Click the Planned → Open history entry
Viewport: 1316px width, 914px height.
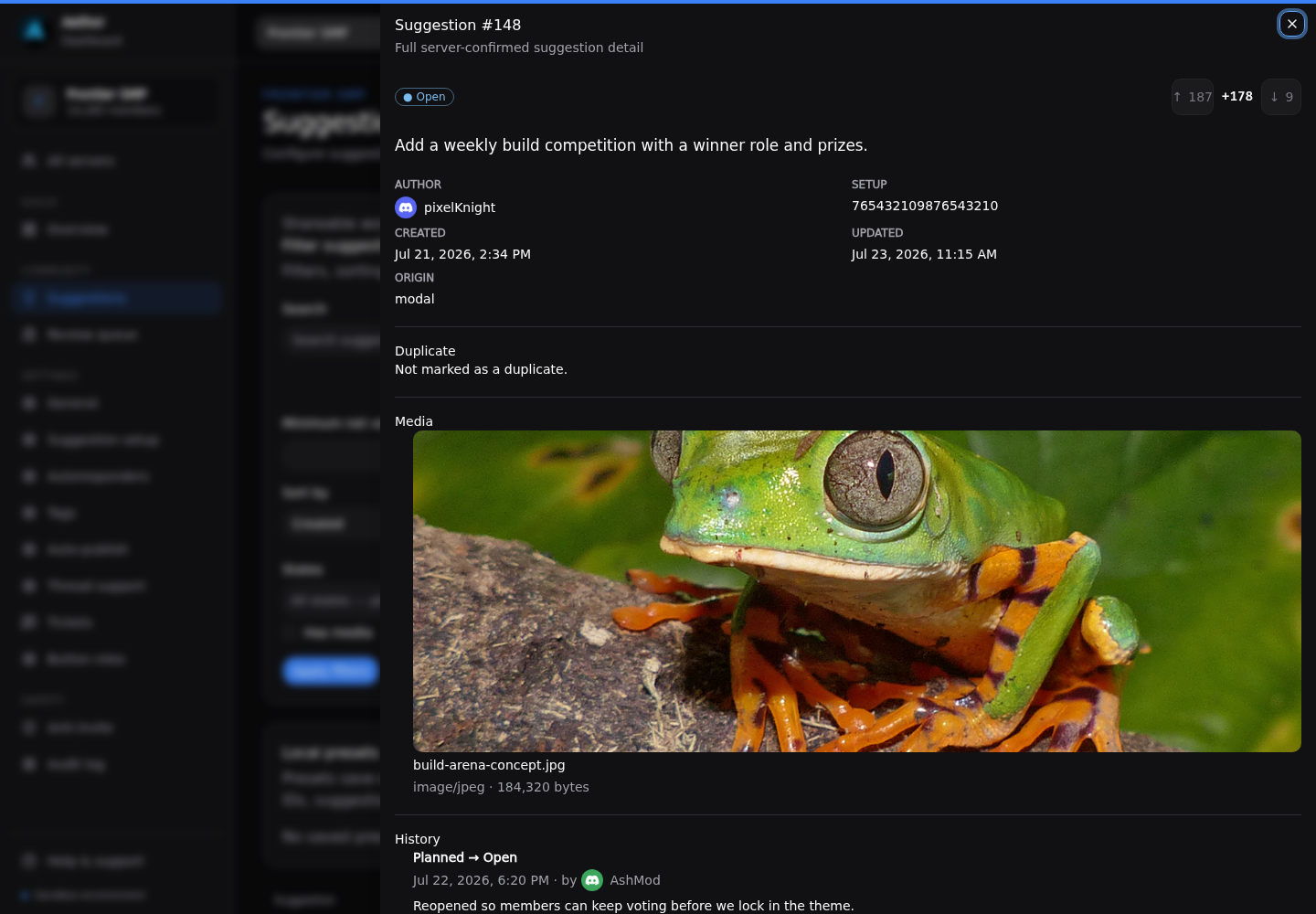(465, 857)
